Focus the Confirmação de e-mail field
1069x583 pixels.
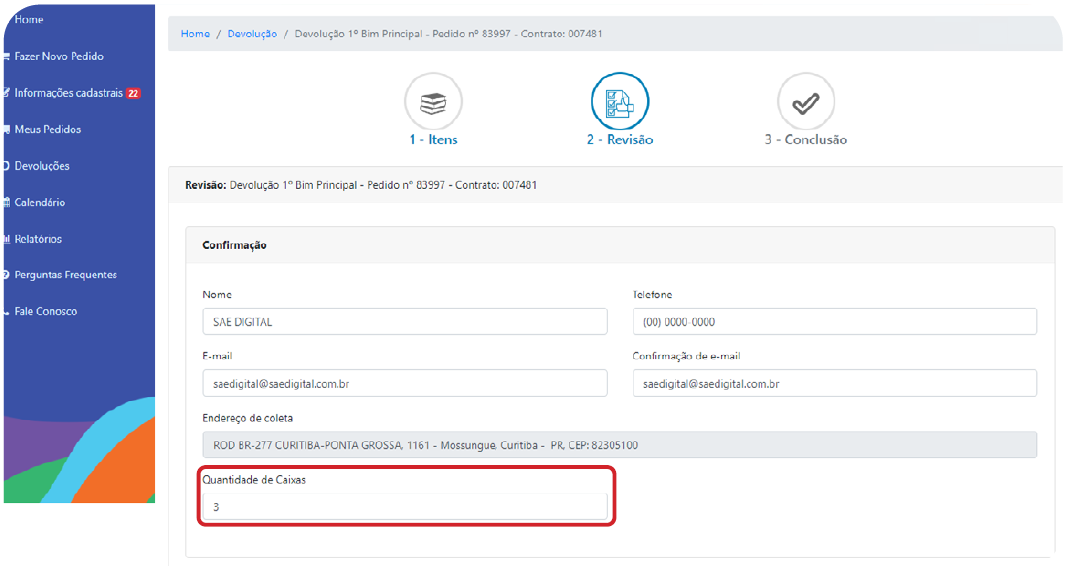[834, 383]
